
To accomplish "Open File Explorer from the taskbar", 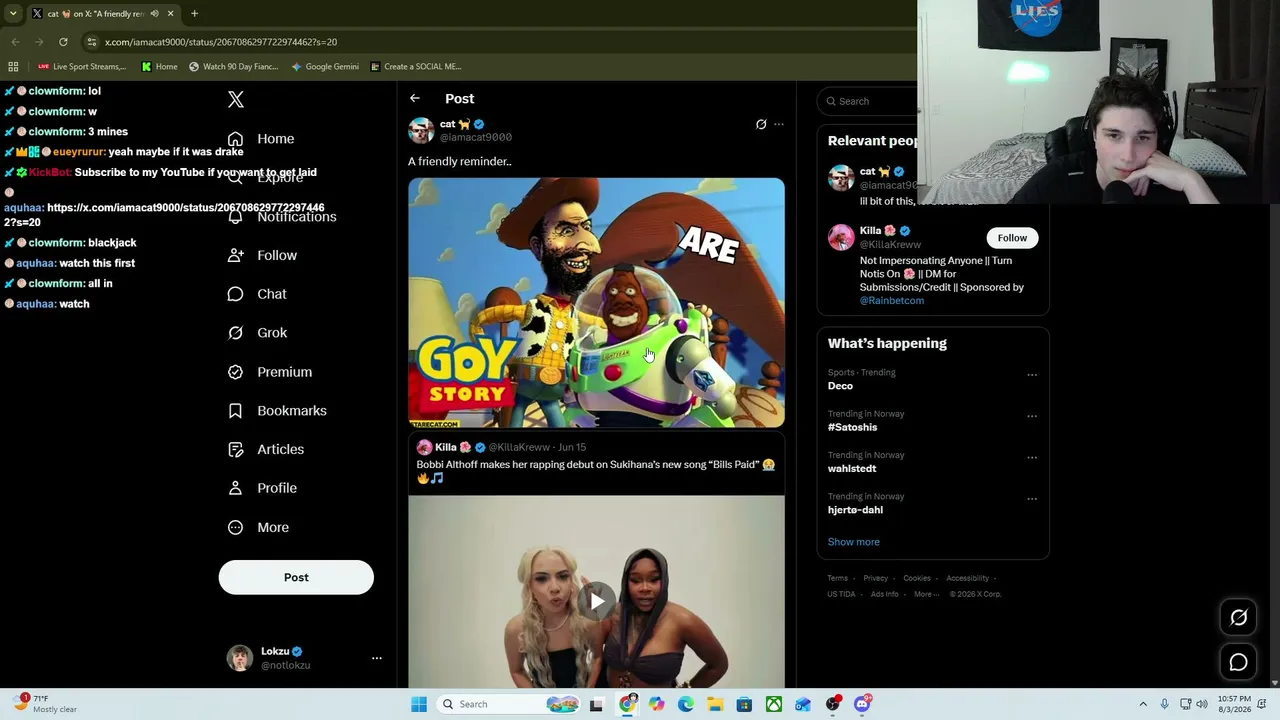I will click(715, 704).
